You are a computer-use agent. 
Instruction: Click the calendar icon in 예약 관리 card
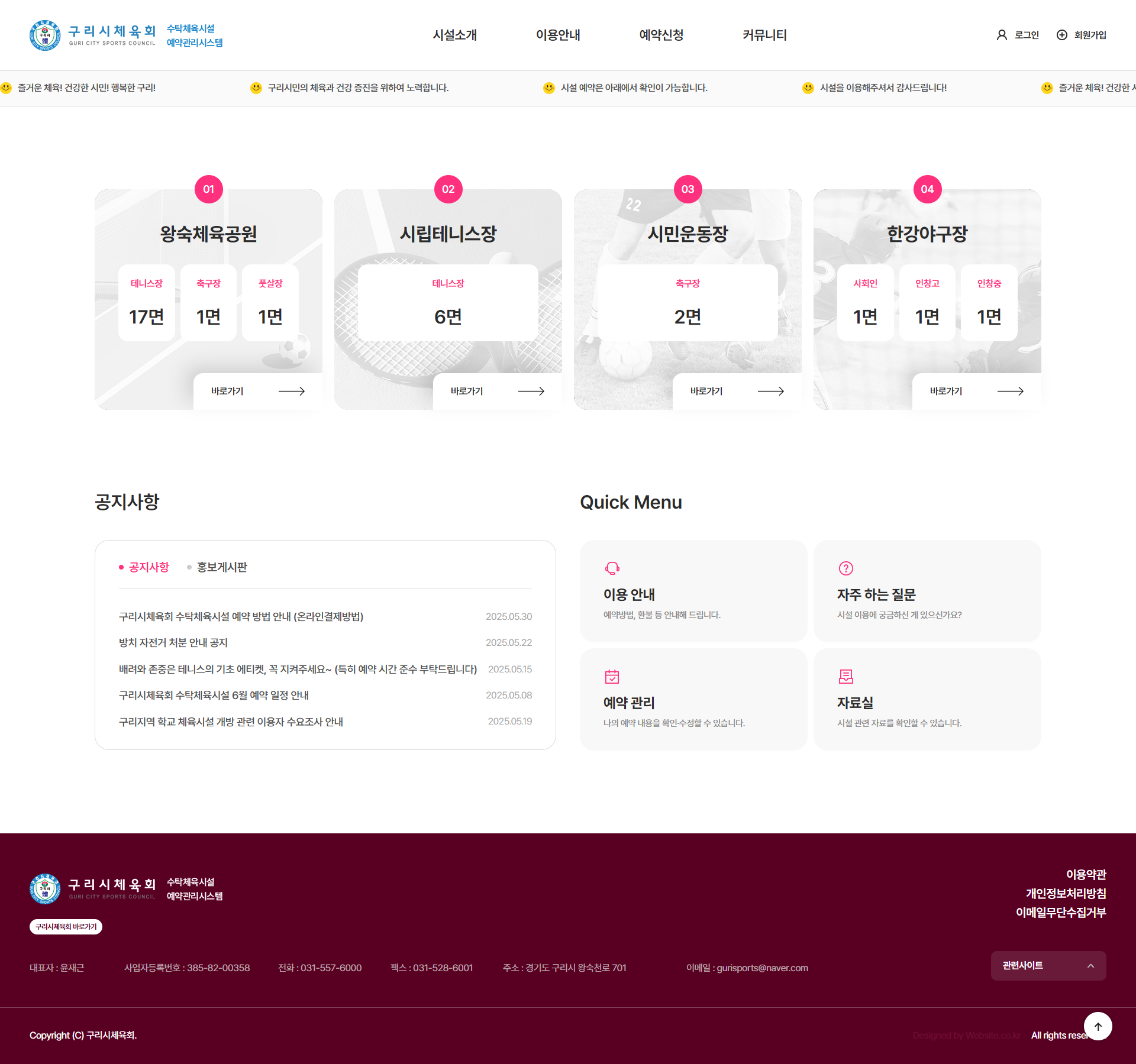coord(612,676)
